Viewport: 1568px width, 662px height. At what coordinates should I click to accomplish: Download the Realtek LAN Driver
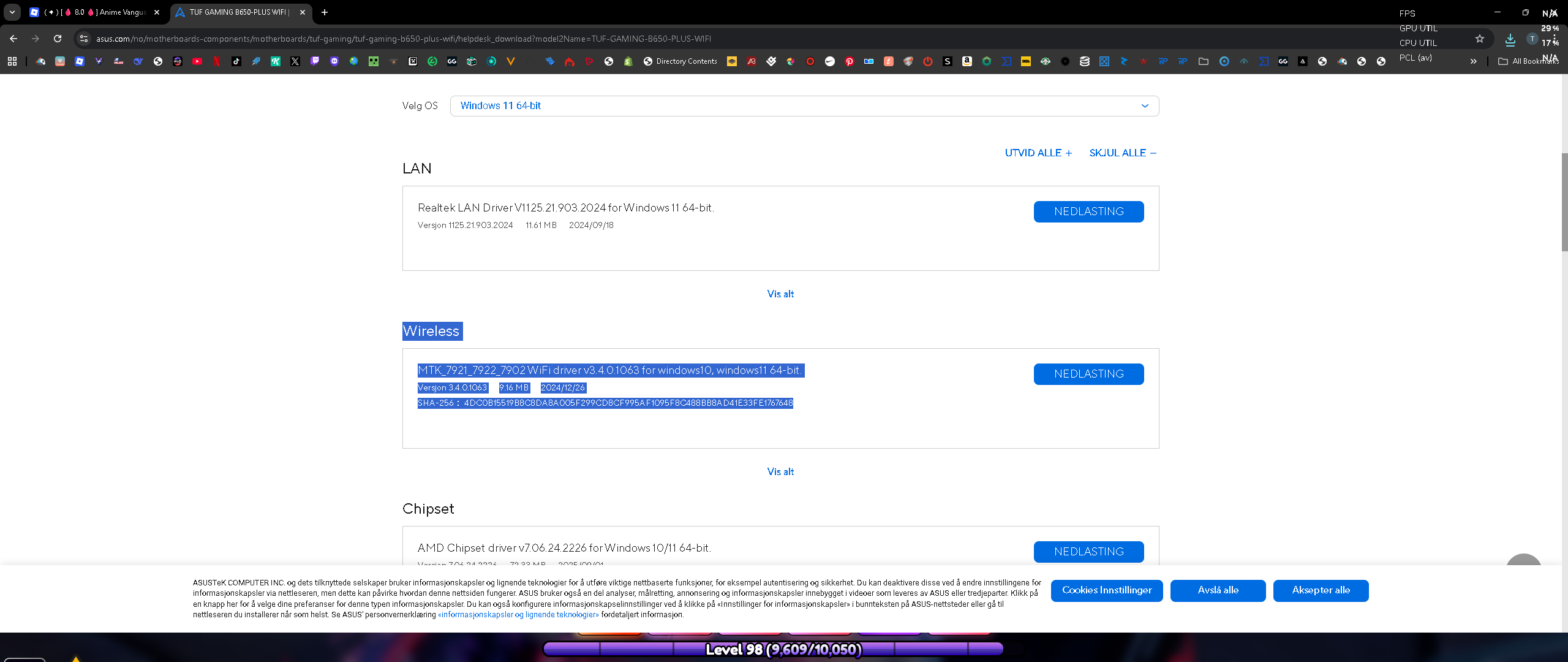tap(1088, 211)
